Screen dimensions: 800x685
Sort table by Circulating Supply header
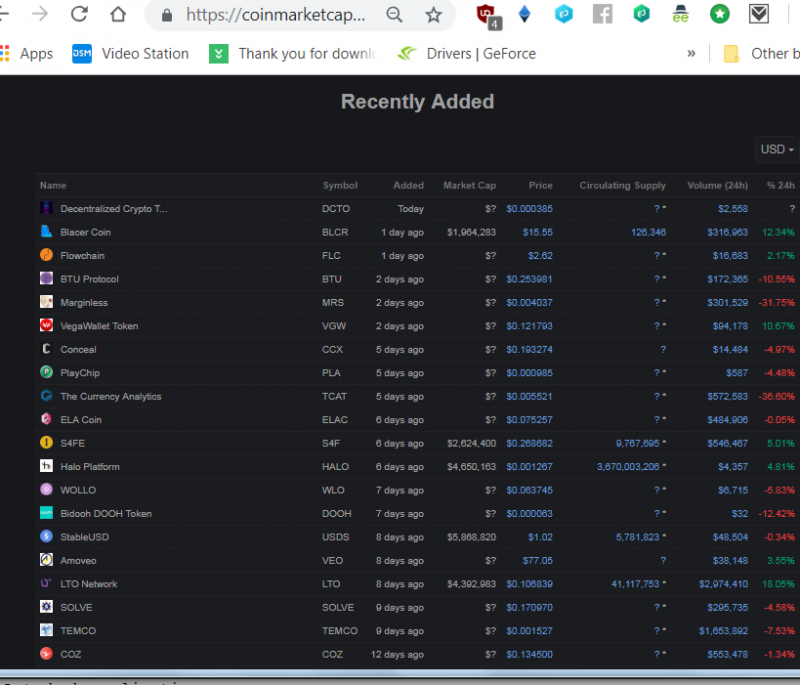pyautogui.click(x=622, y=186)
